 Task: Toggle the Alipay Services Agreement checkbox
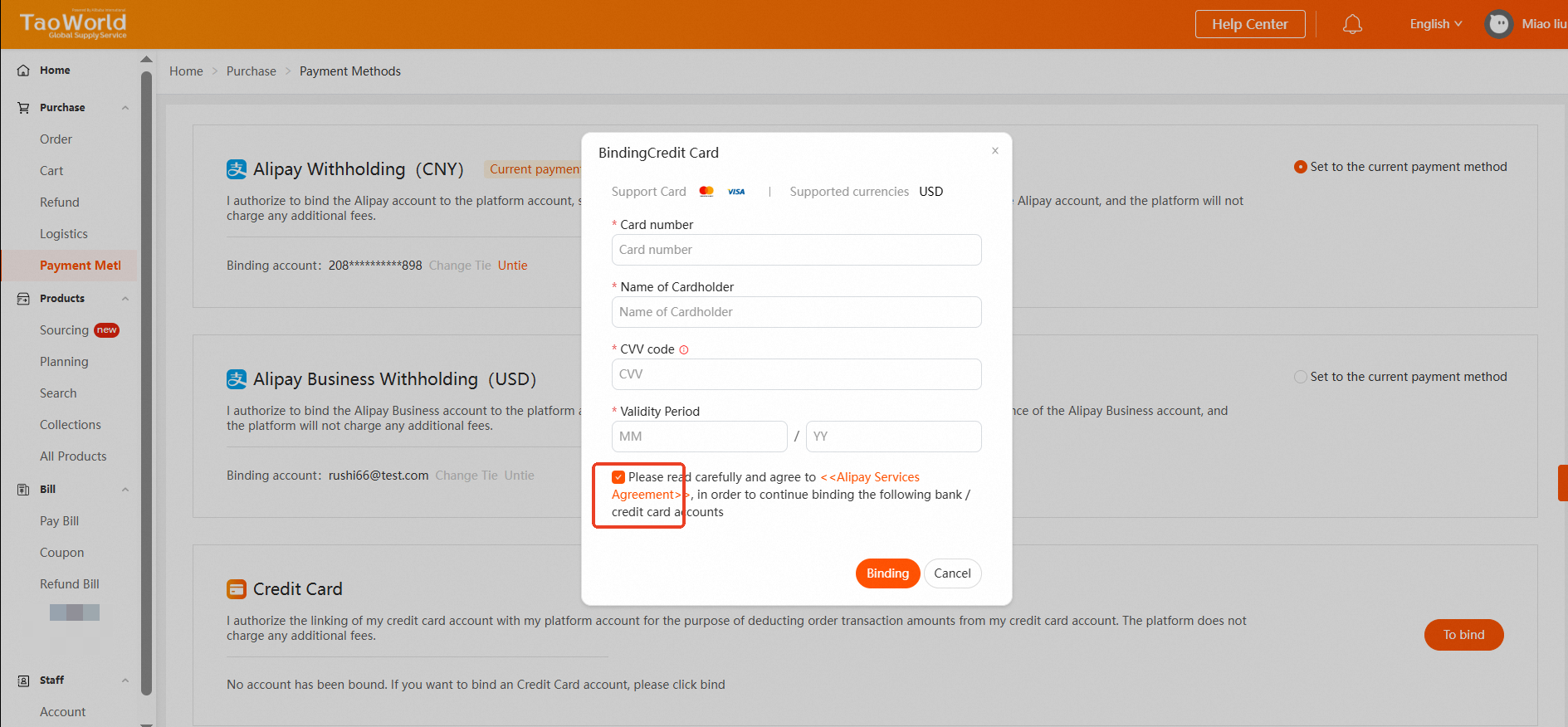point(618,477)
